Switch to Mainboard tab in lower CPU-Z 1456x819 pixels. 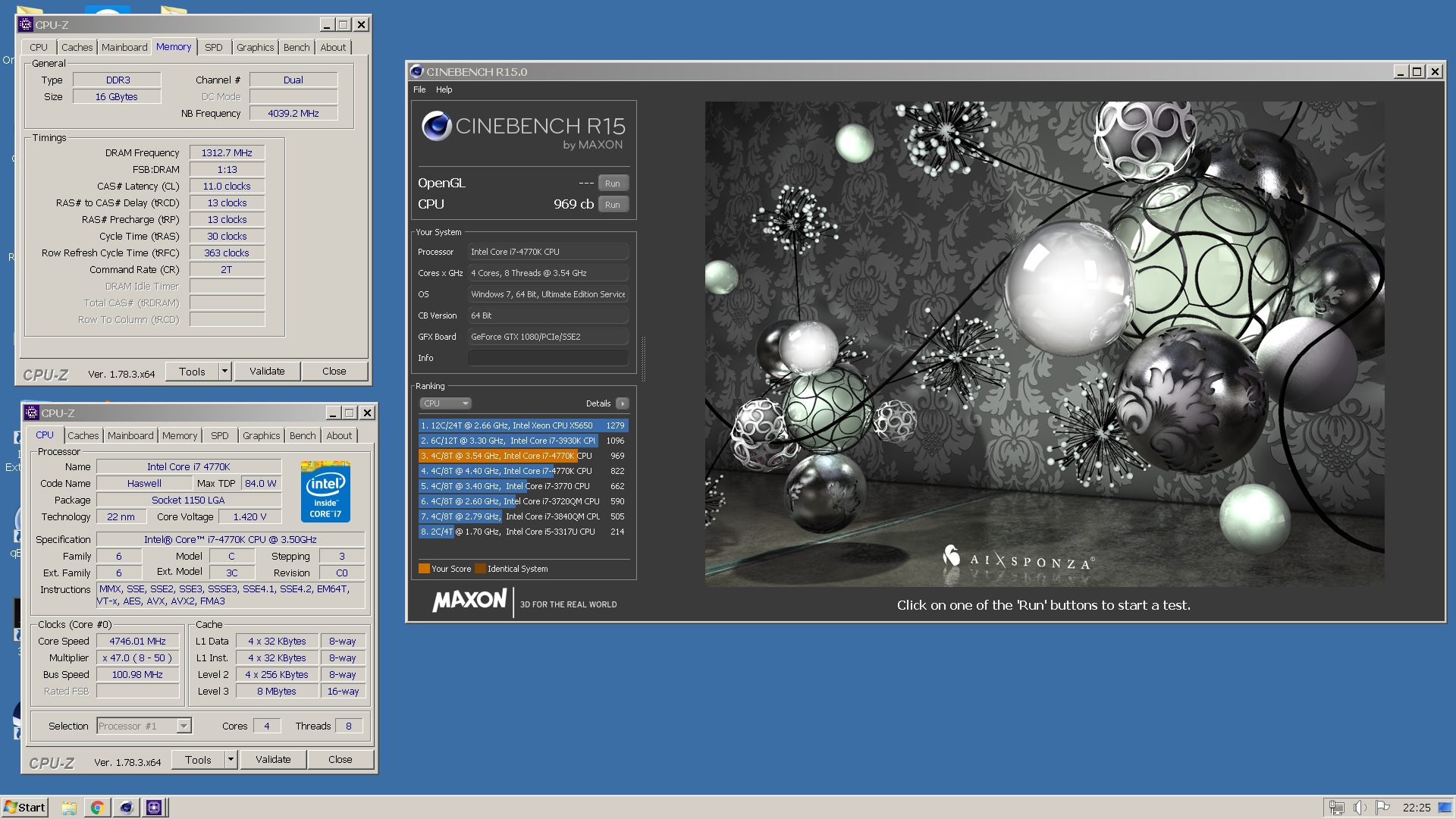pos(130,435)
